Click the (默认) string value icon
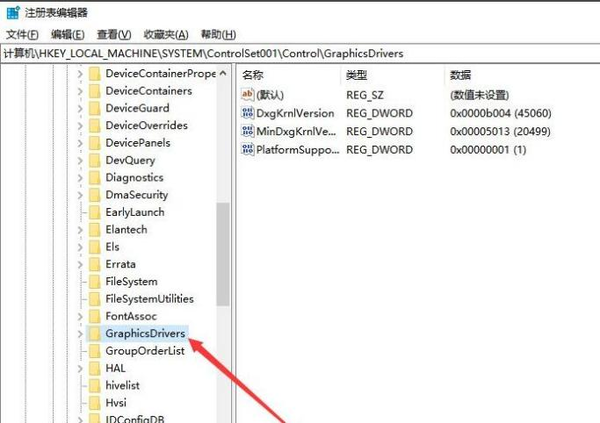Screen dimensions: 600x423 point(248,95)
